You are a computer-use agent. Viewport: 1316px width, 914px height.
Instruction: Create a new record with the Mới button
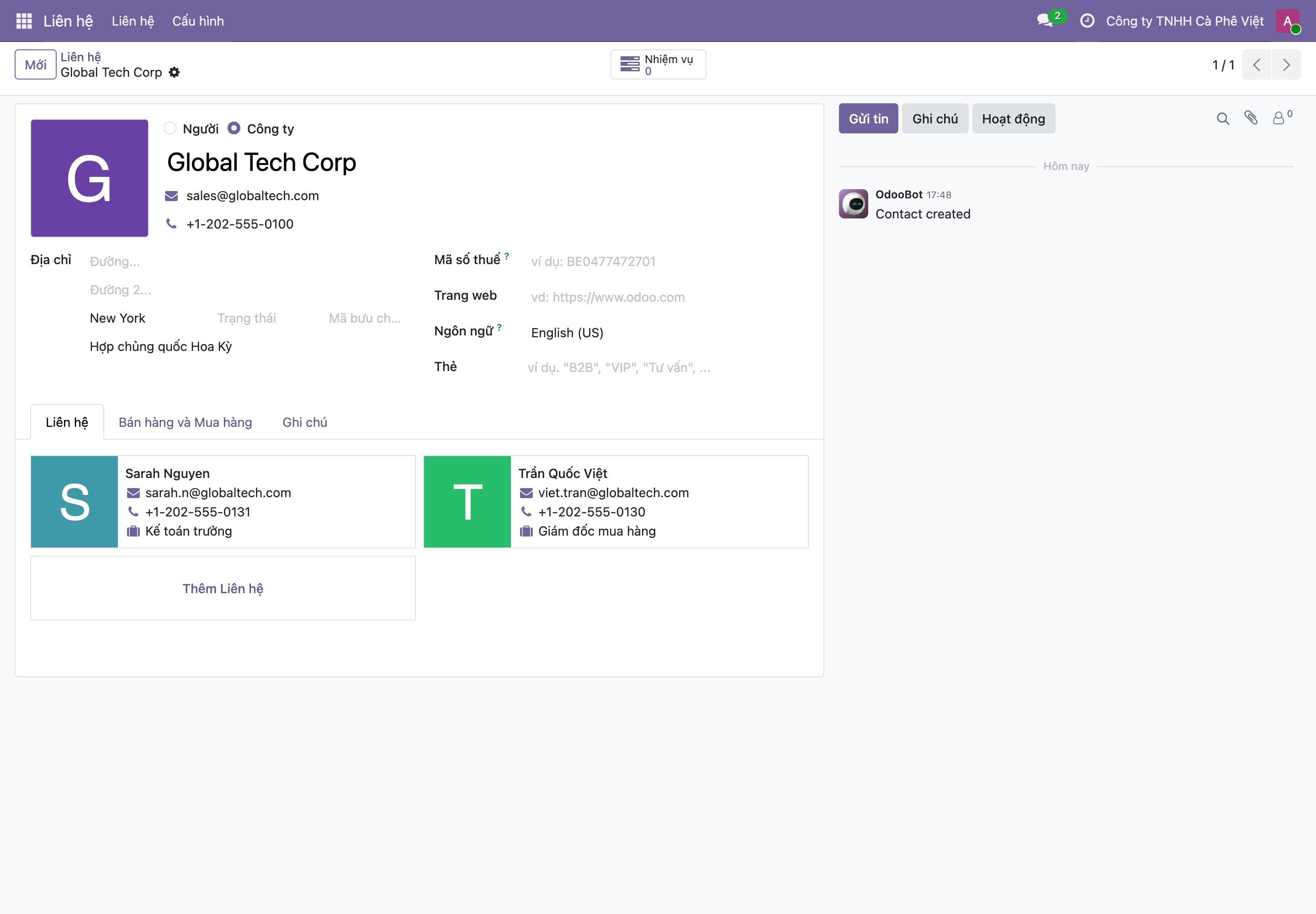coord(36,65)
